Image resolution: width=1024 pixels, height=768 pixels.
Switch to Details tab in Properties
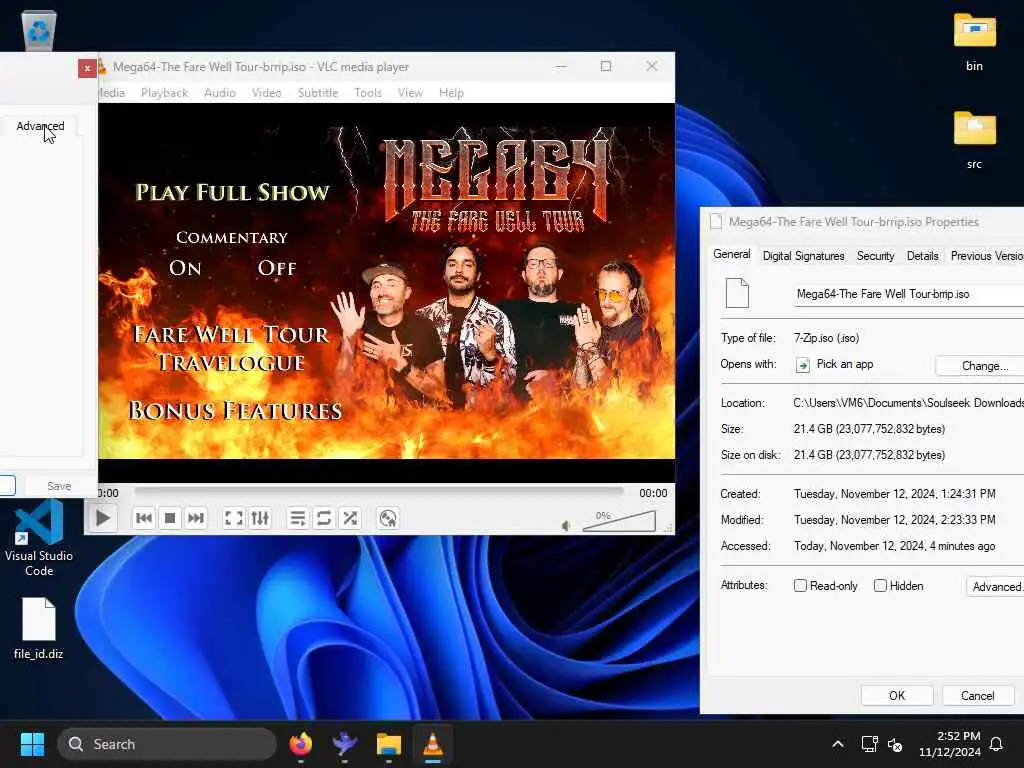coord(922,256)
